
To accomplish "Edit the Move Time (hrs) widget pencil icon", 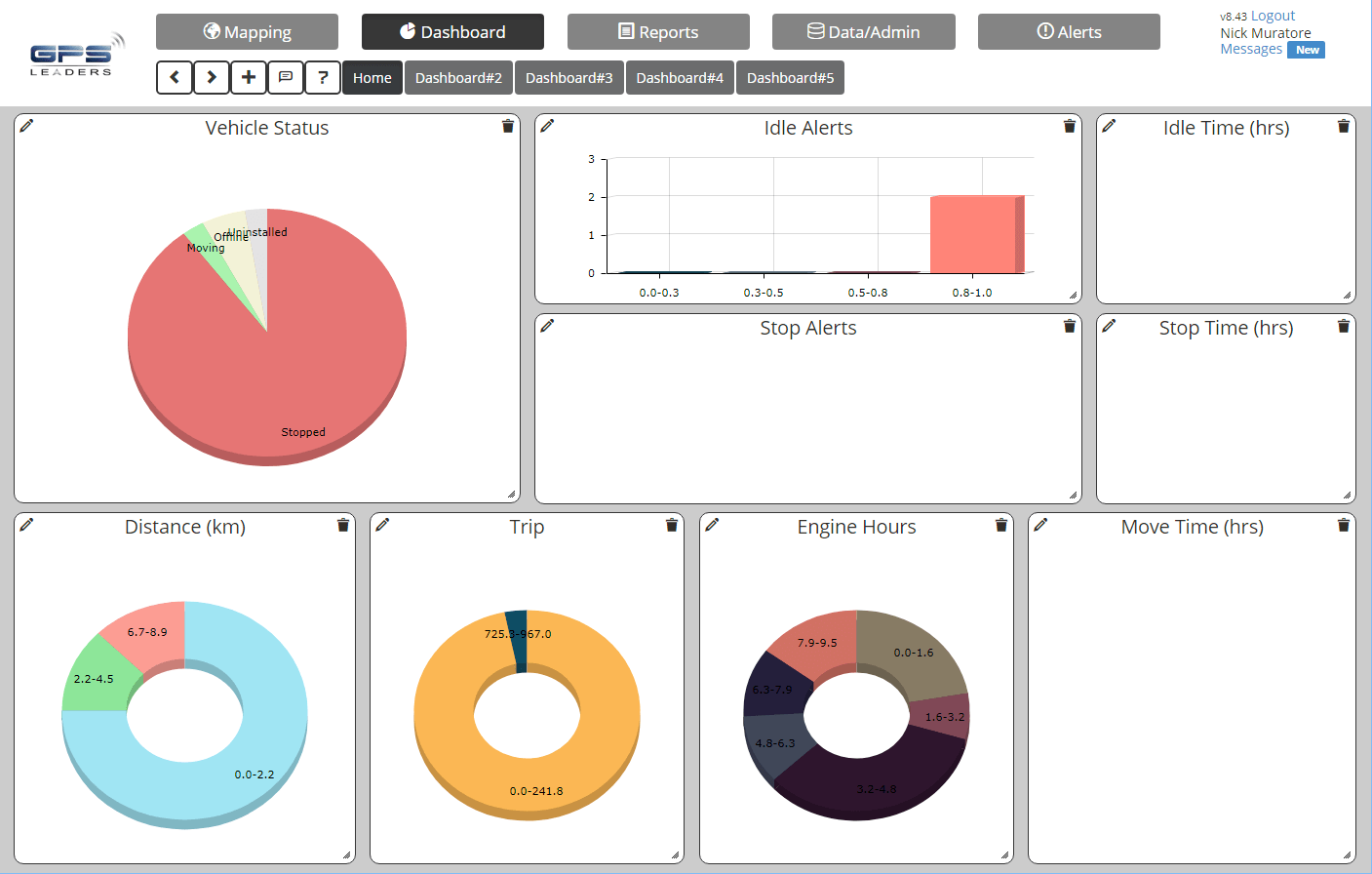I will [x=1039, y=524].
